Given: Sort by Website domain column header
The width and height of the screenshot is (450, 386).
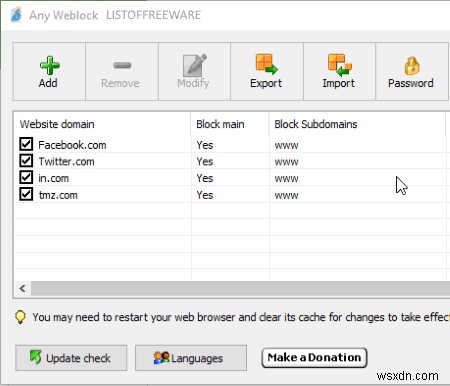Looking at the screenshot, I should tap(102, 124).
